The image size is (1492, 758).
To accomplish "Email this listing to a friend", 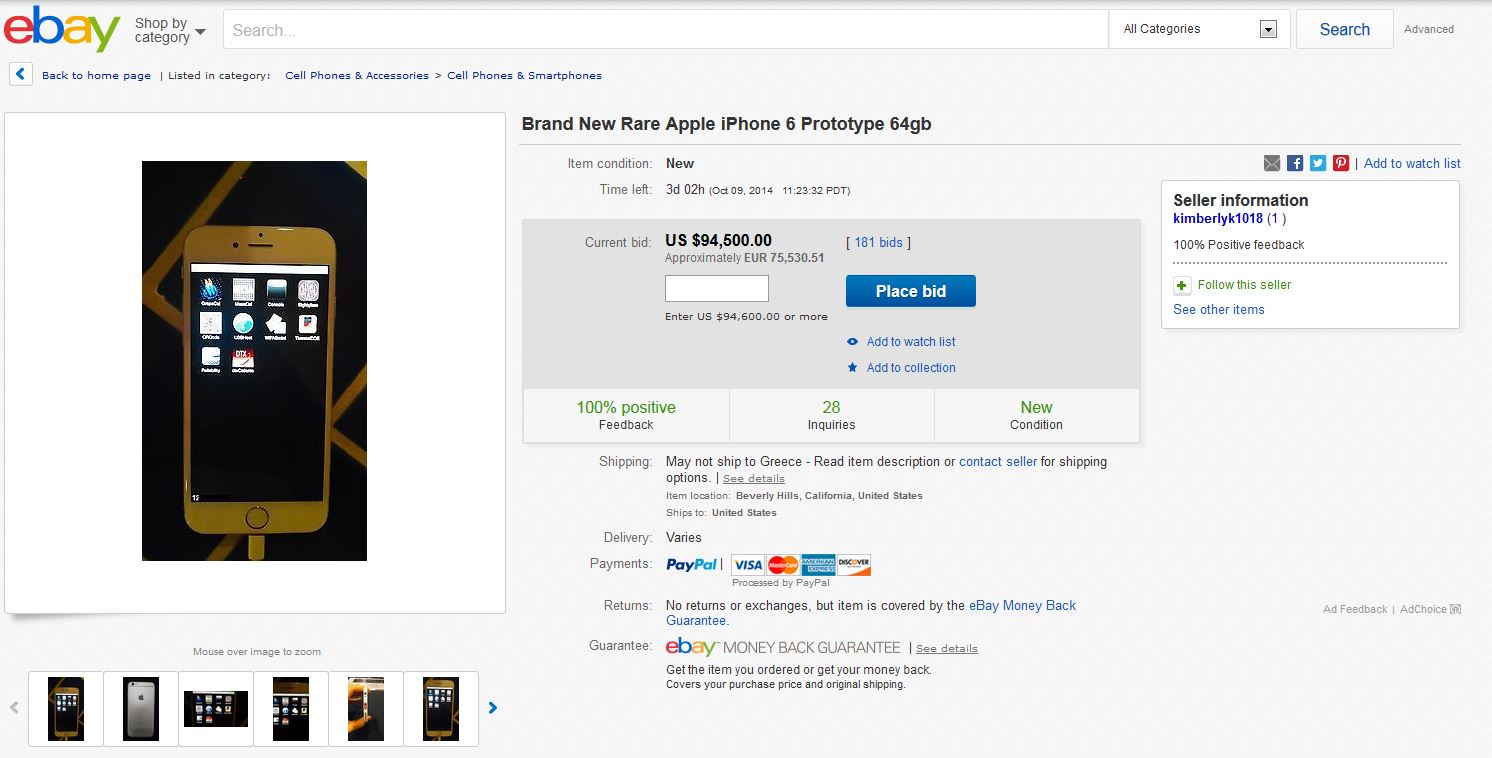I will [x=1271, y=163].
